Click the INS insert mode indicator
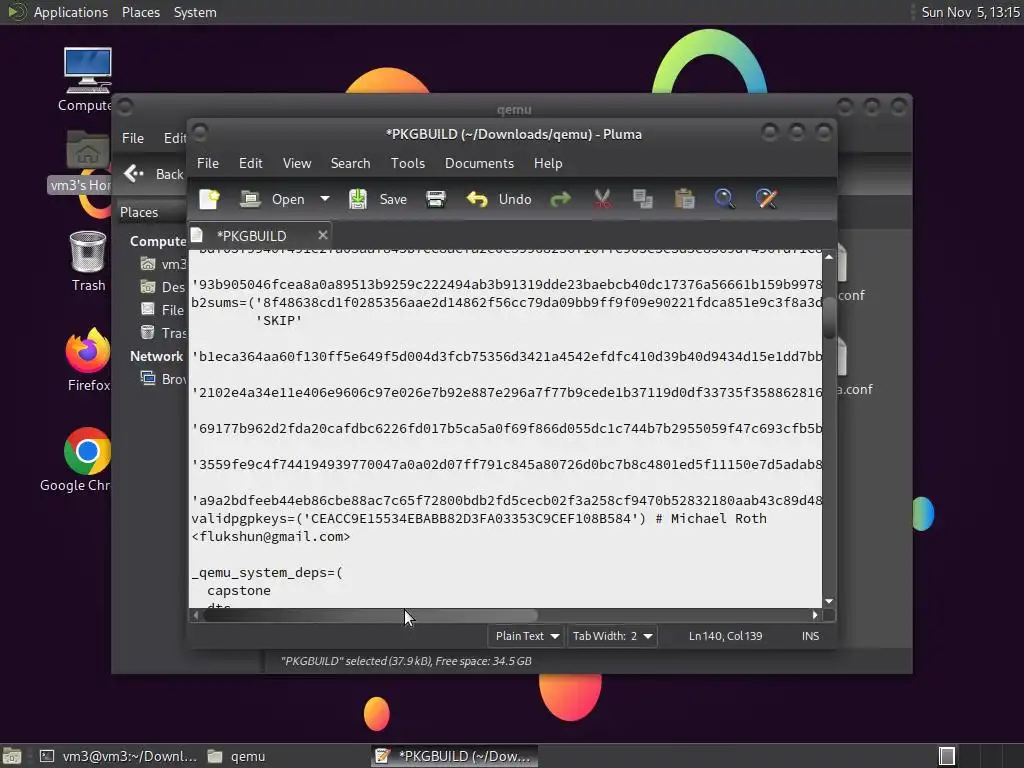 pos(810,635)
